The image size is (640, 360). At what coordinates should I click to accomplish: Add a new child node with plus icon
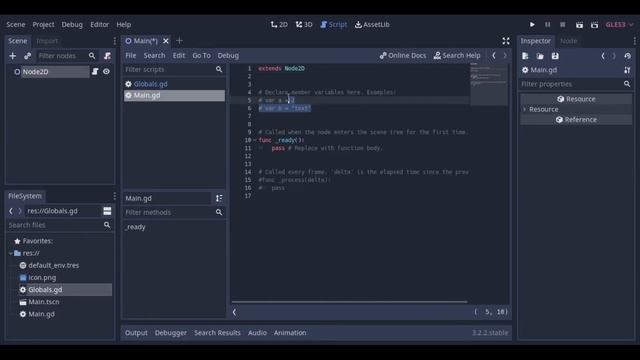[x=13, y=56]
